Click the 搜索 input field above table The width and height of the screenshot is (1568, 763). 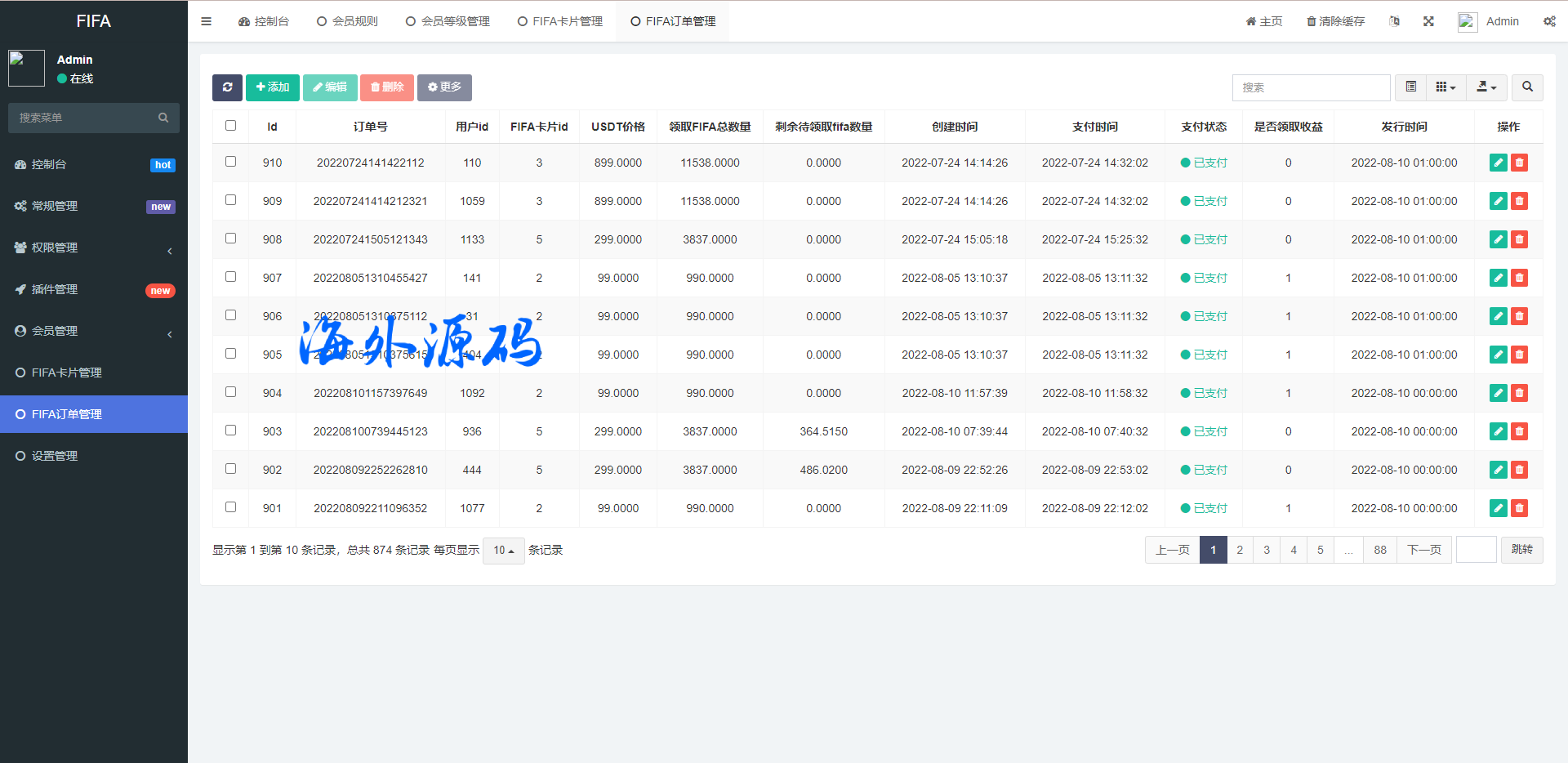click(x=1311, y=87)
